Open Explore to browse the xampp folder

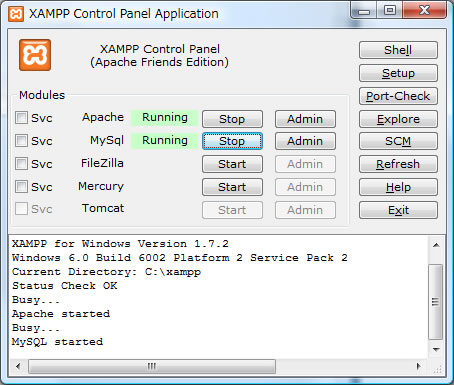[398, 119]
